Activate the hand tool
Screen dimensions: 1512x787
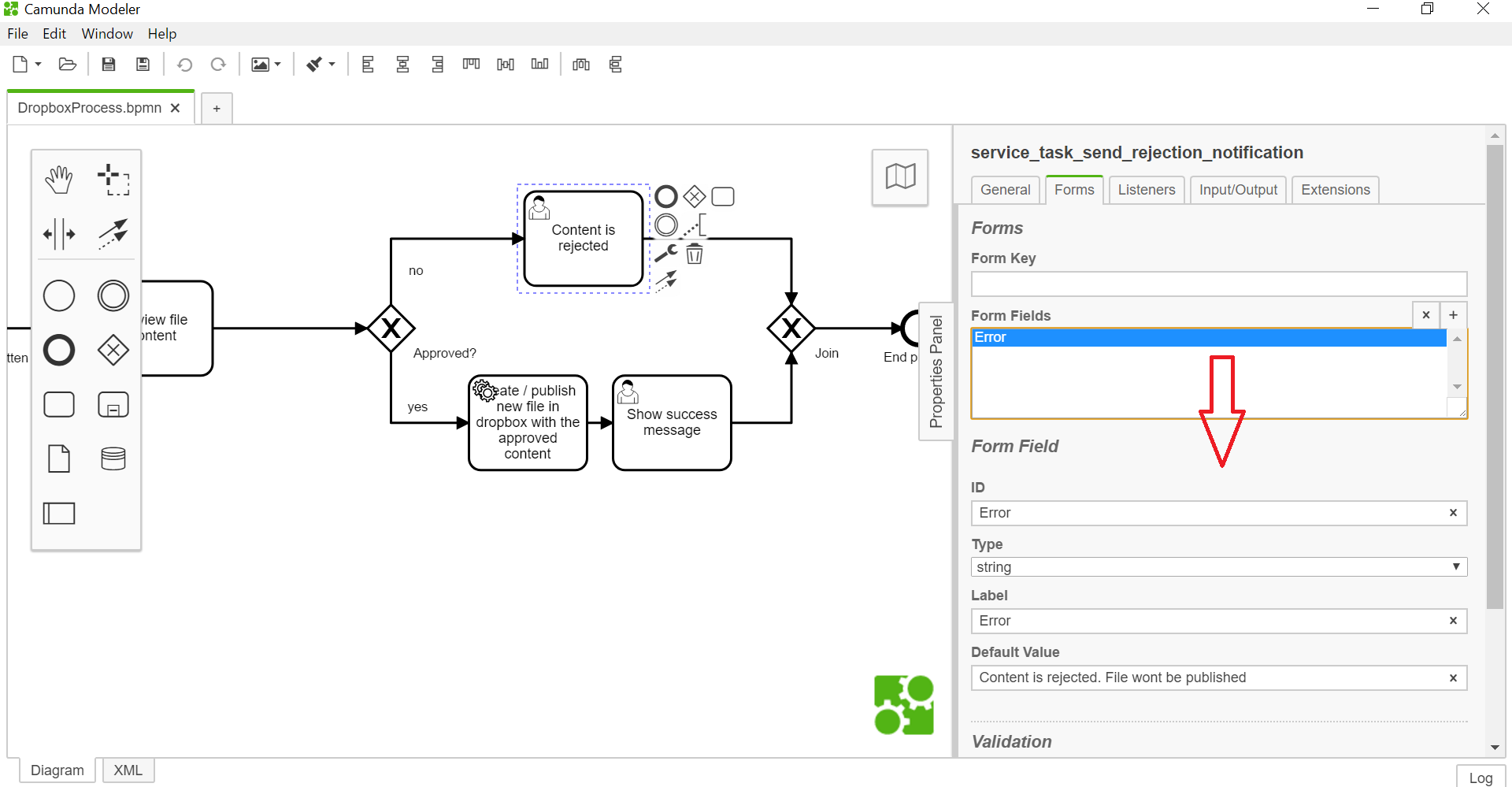point(59,180)
